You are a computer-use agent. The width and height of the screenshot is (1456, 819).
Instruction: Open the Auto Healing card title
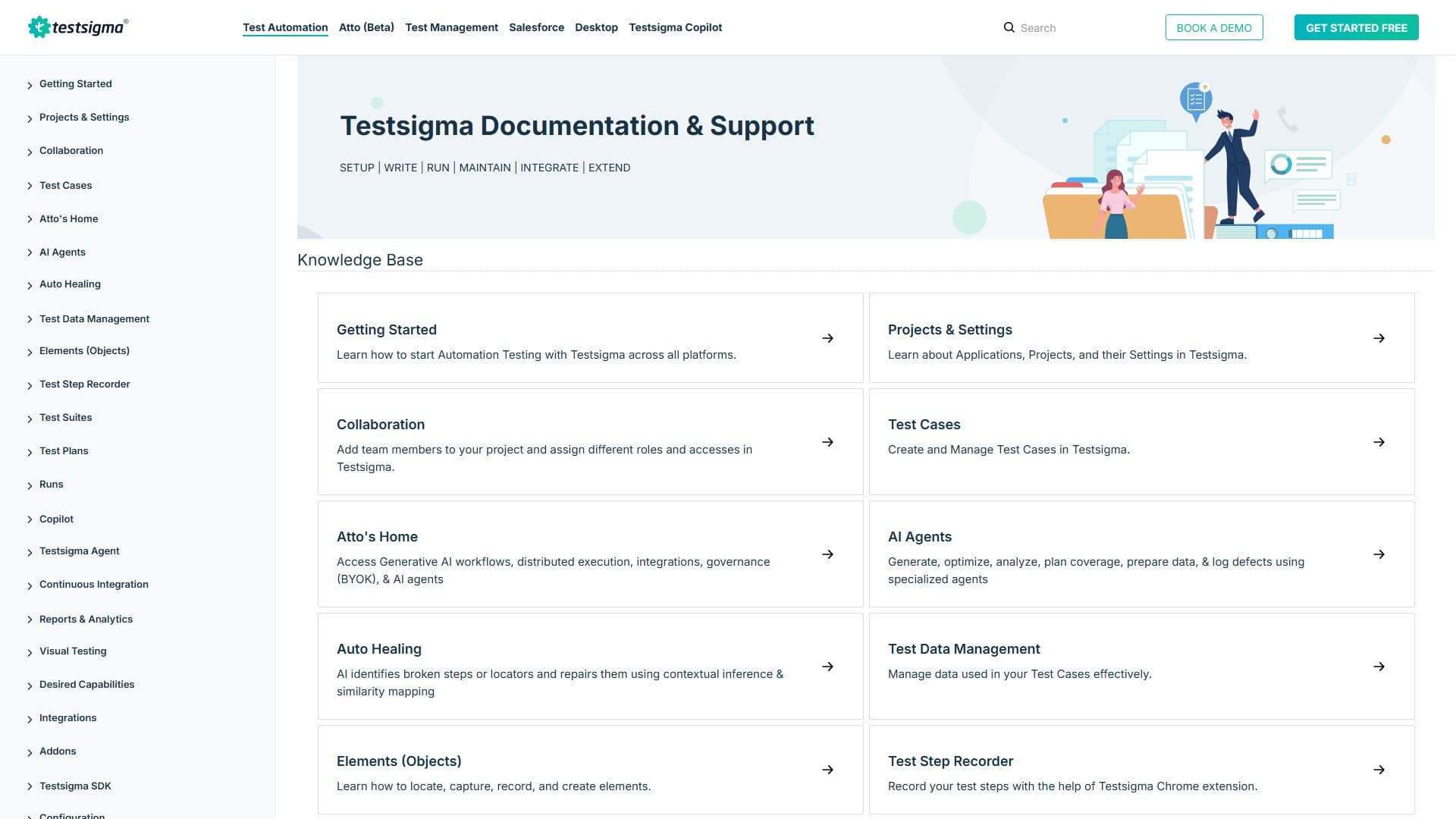379,649
